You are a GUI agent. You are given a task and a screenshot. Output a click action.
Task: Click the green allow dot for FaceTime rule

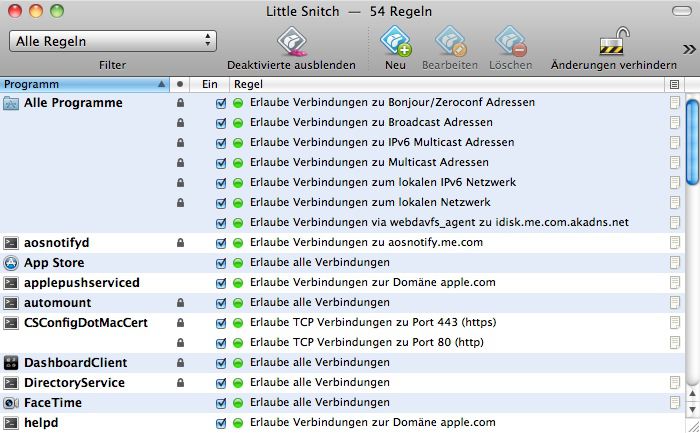click(238, 403)
